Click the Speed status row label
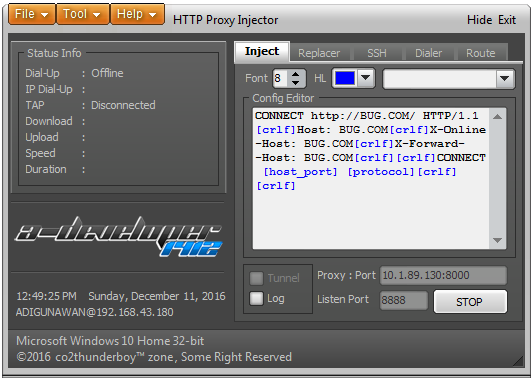The height and width of the screenshot is (378, 532). (40, 153)
